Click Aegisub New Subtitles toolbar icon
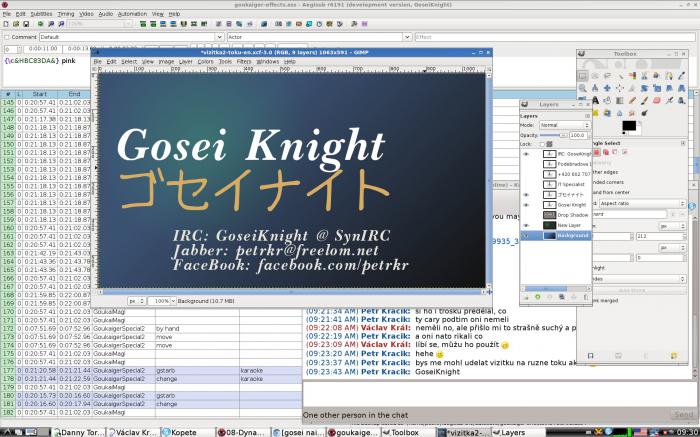The width and height of the screenshot is (700, 437). pyautogui.click(x=5, y=24)
